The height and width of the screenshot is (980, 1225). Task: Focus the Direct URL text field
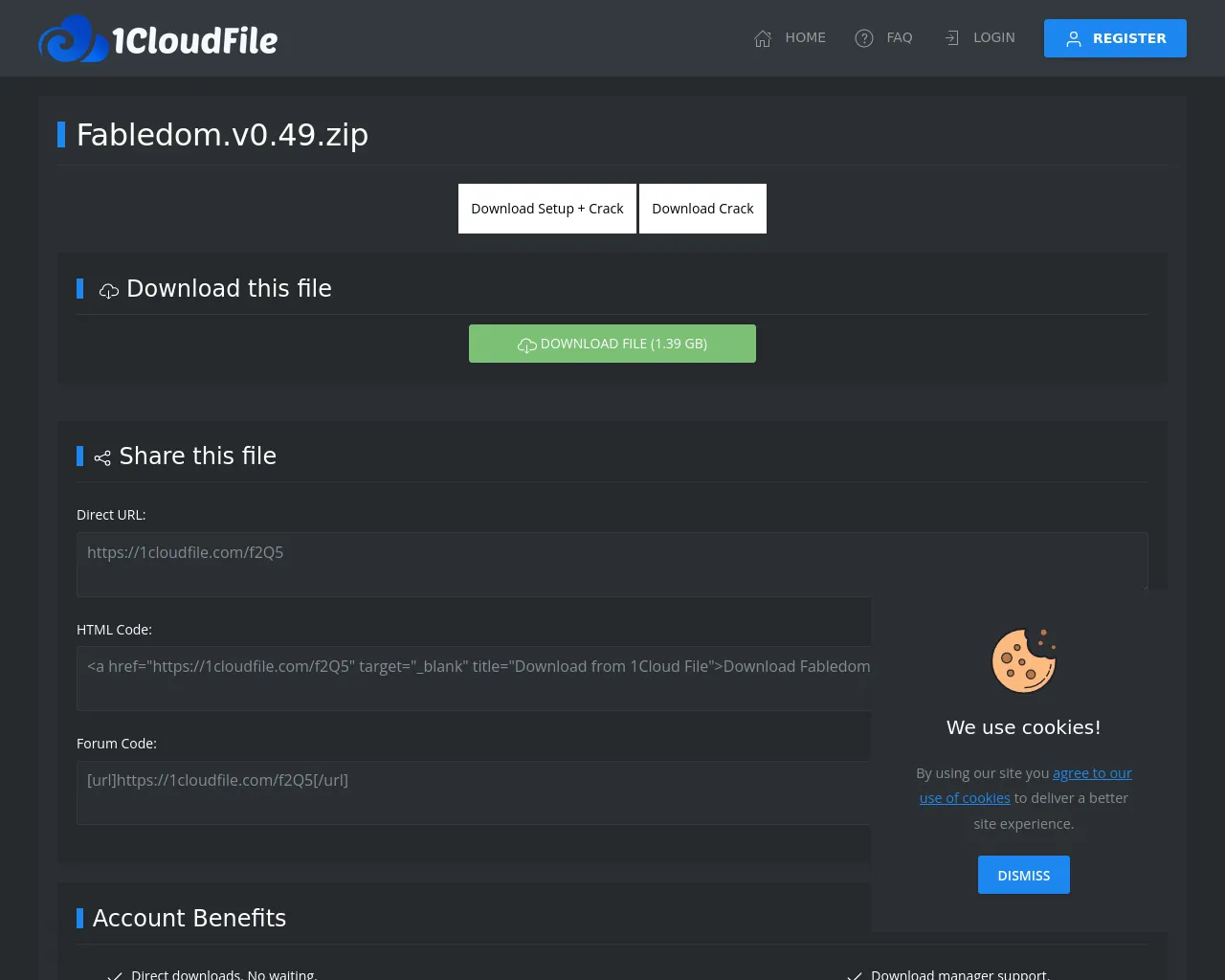point(612,564)
